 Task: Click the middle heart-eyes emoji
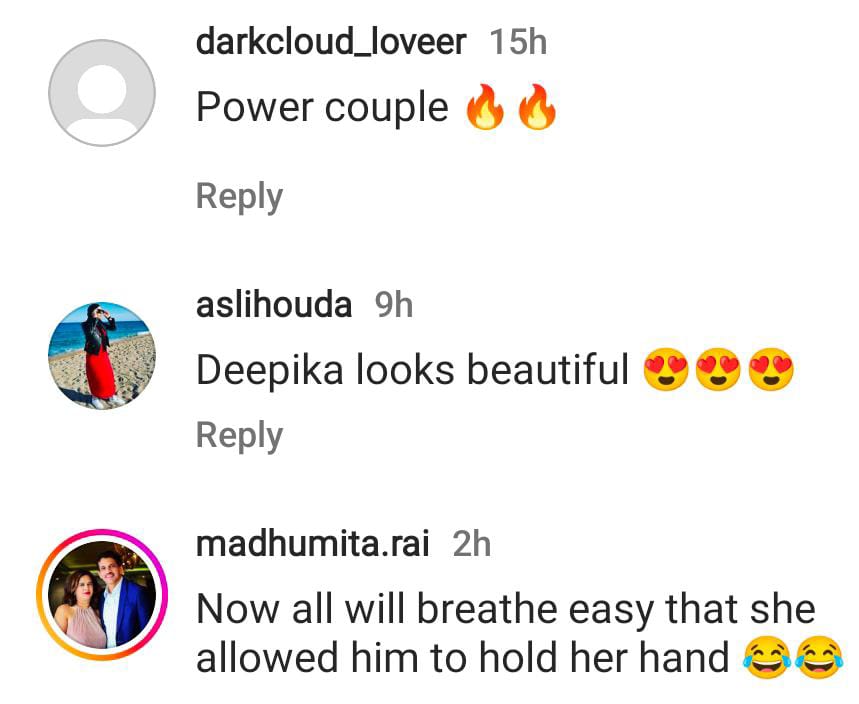coord(718,369)
